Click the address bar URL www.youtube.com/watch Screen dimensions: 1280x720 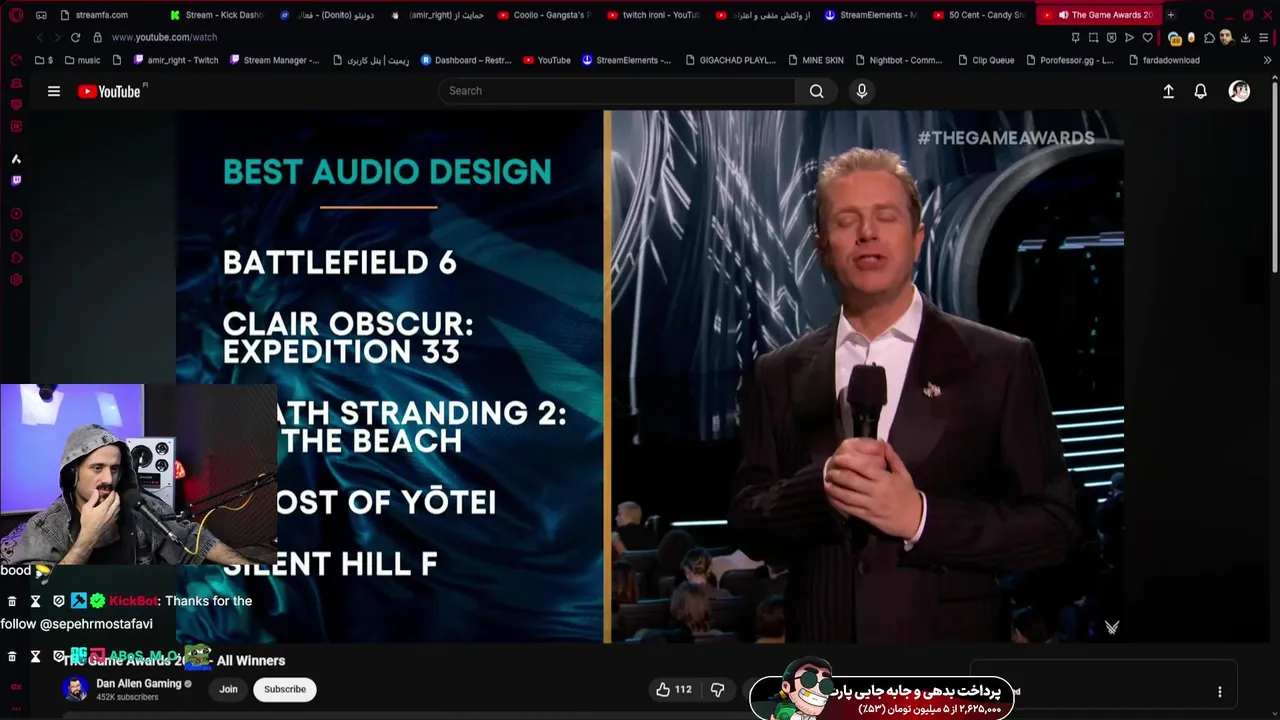[164, 37]
